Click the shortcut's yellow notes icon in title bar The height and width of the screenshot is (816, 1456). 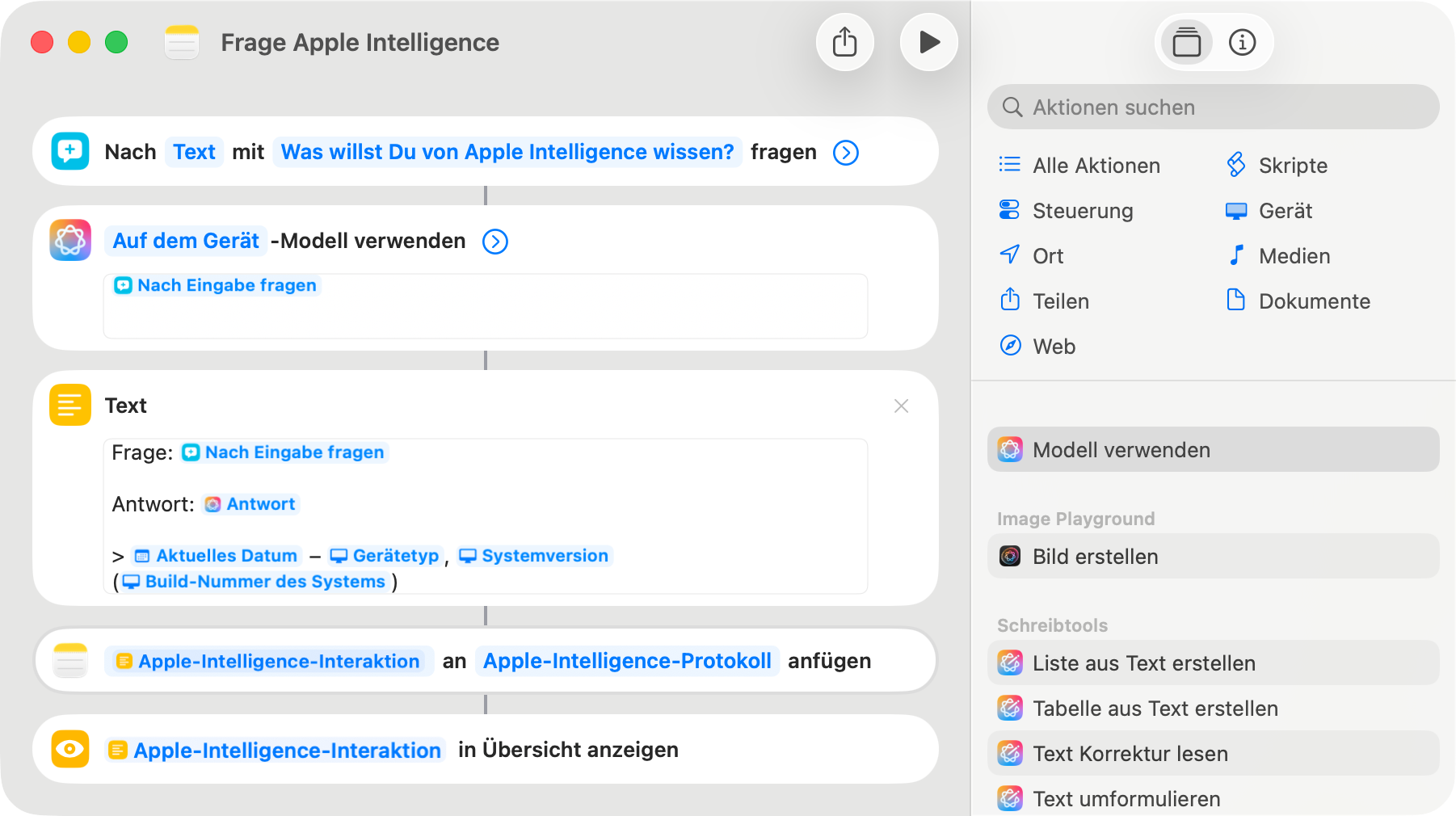182,42
